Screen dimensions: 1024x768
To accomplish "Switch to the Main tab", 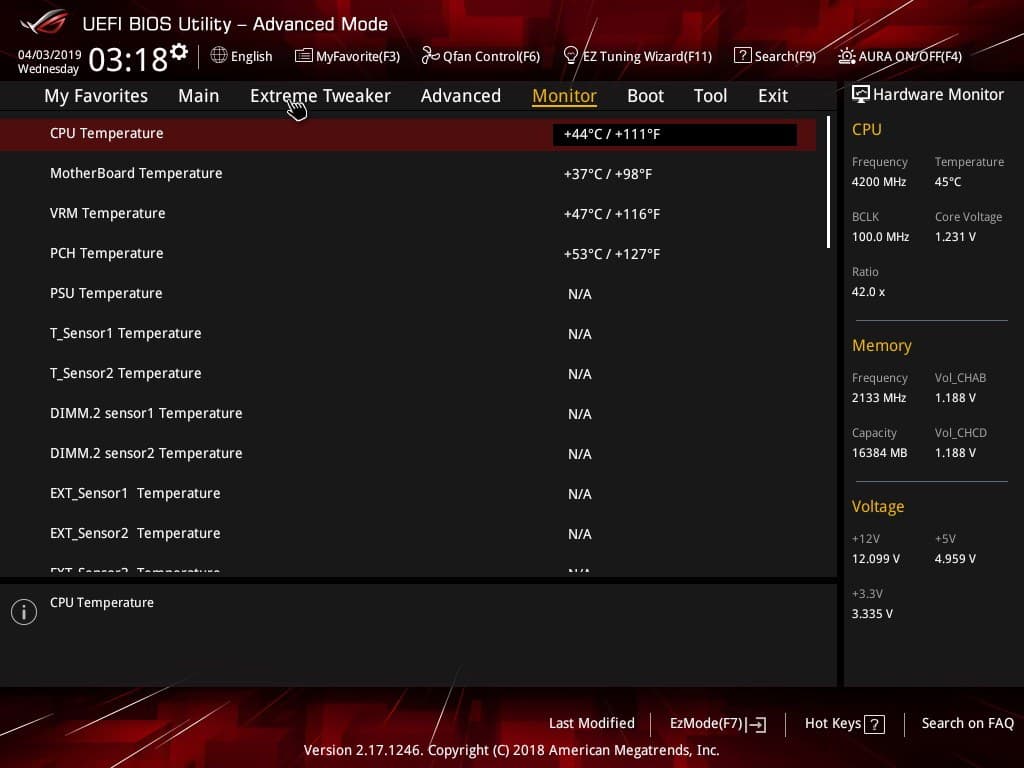I will point(199,96).
